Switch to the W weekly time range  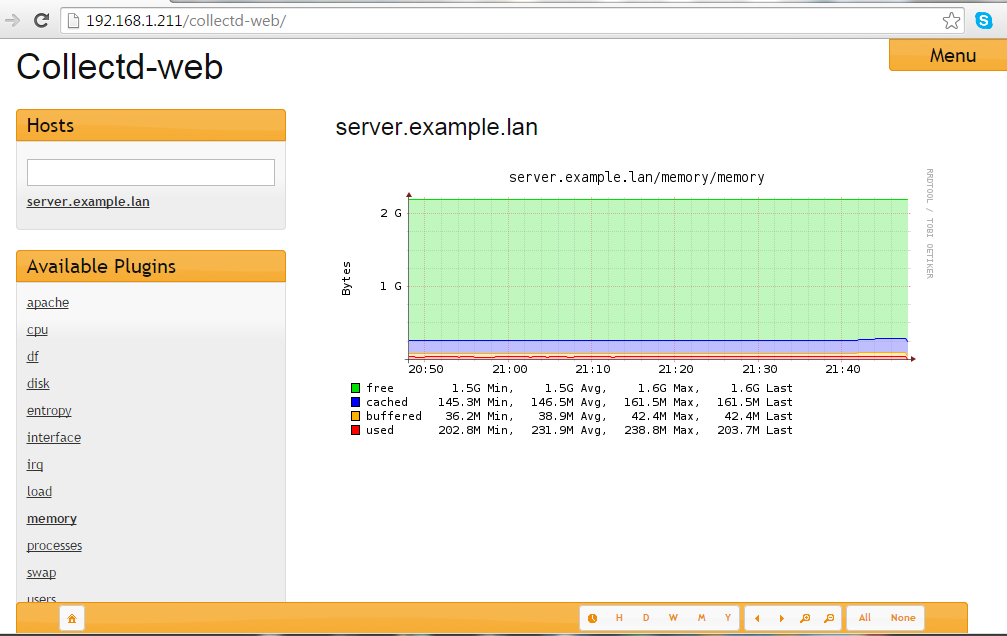click(673, 618)
